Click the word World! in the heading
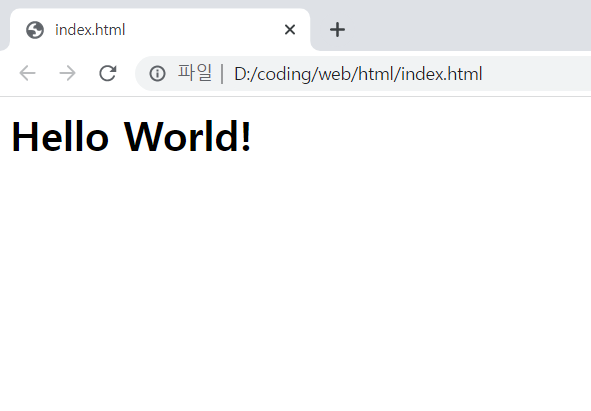591x411 pixels. [187, 137]
